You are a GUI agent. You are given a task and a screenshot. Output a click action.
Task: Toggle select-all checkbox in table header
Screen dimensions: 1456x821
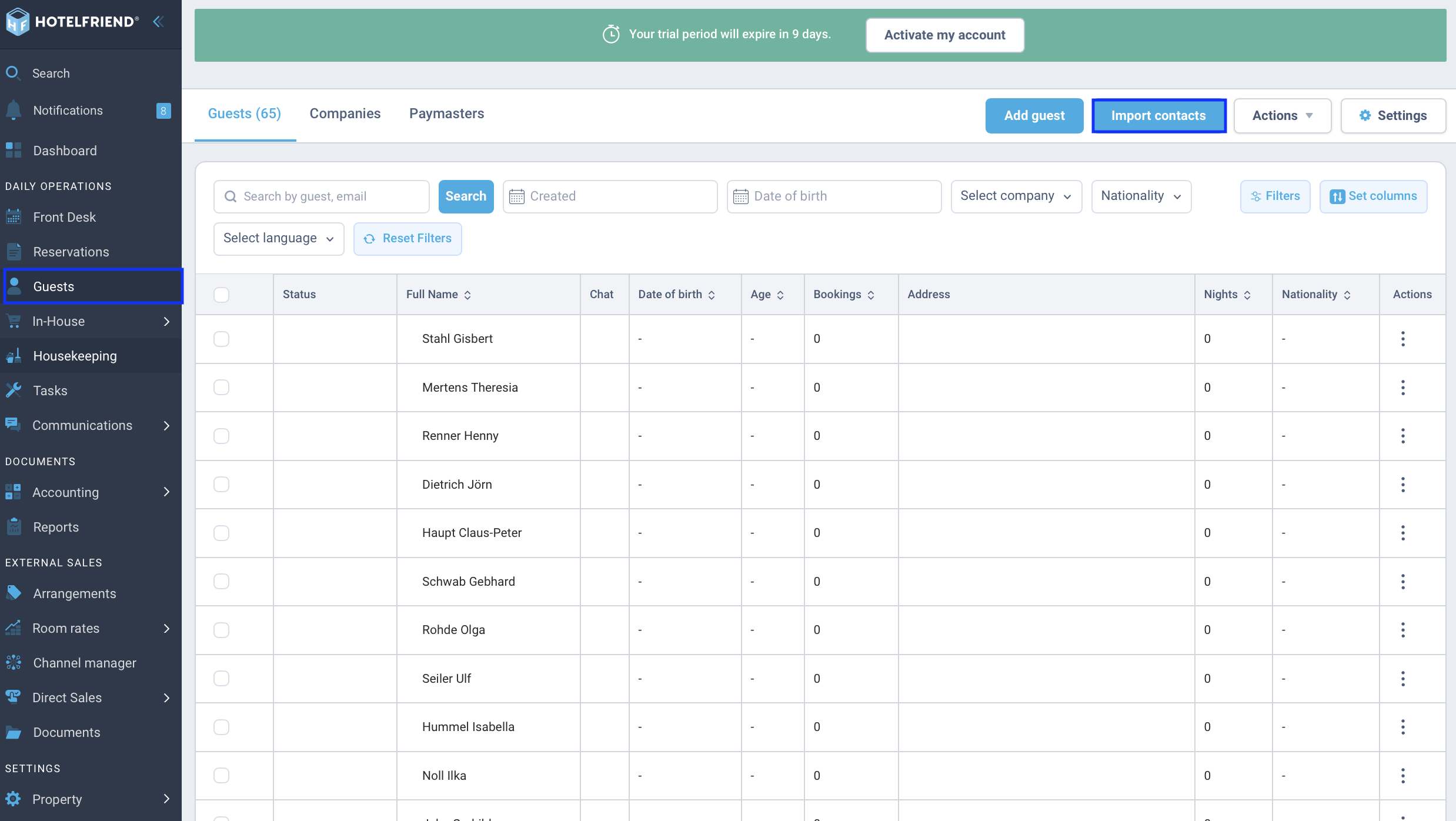point(221,295)
